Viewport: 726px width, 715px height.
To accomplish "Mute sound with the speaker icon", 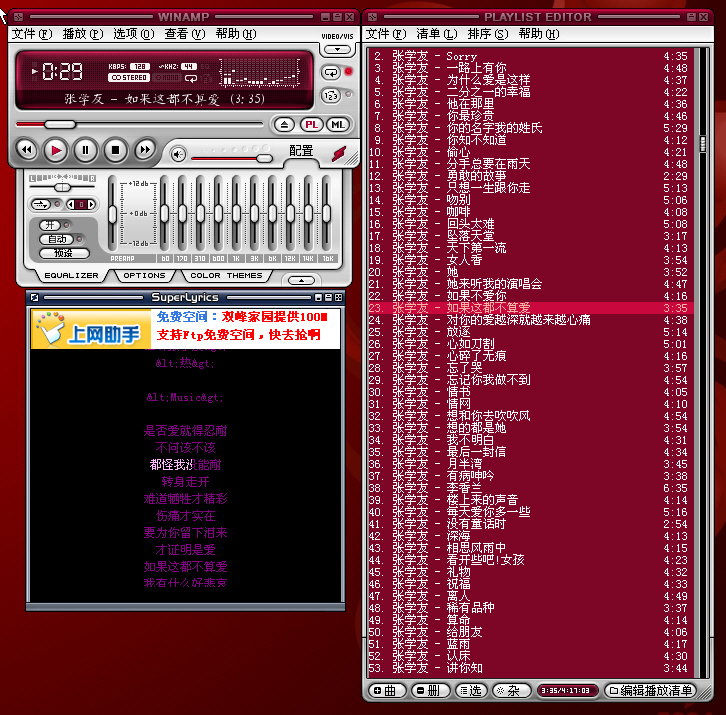I will [x=178, y=154].
